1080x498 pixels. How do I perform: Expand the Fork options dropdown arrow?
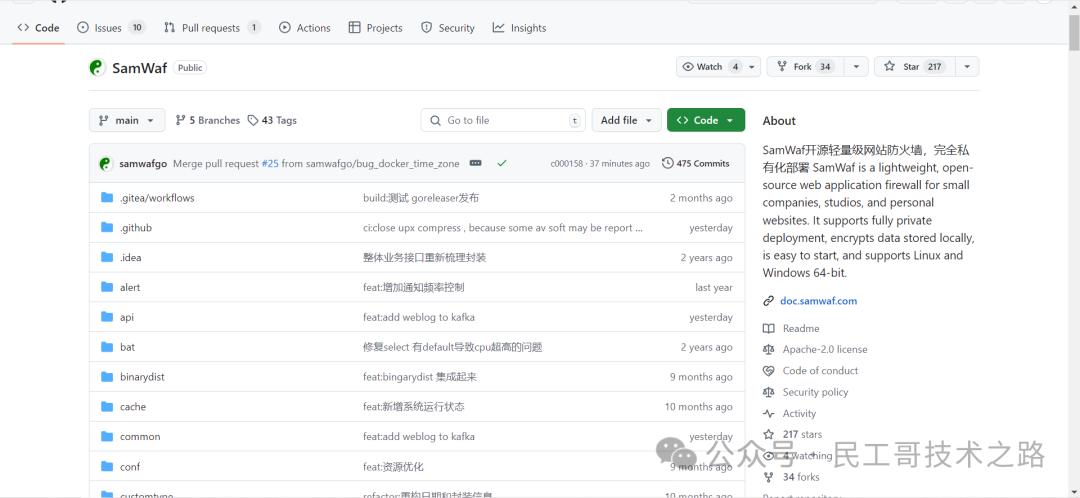click(856, 67)
